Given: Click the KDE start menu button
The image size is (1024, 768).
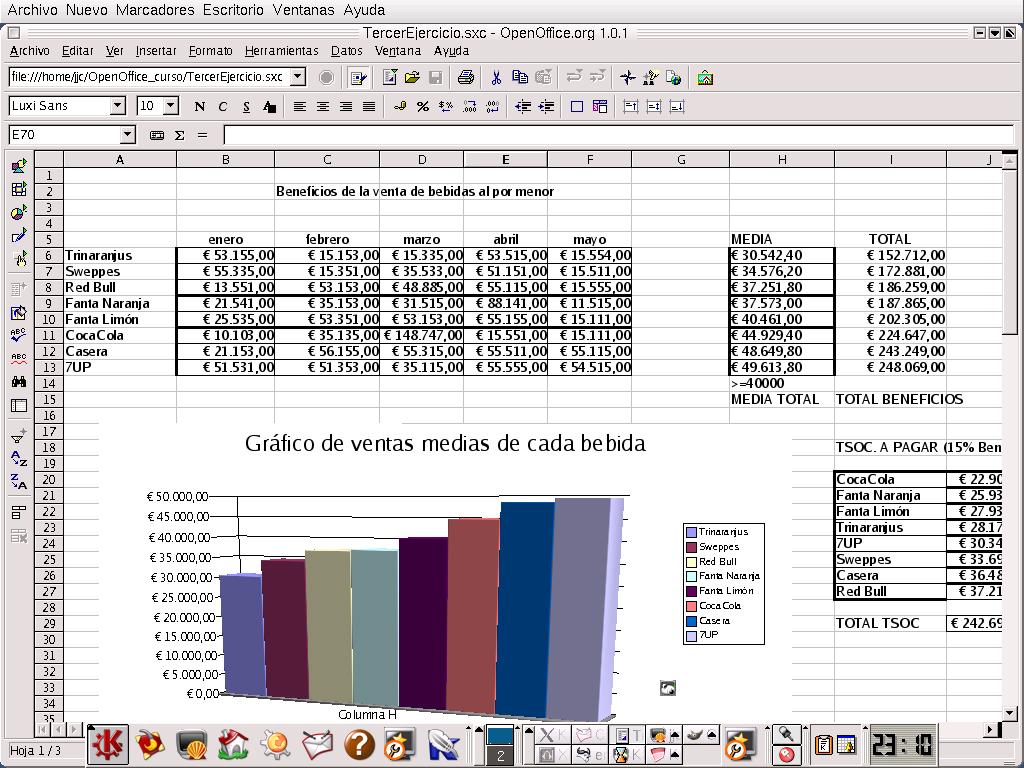Looking at the screenshot, I should click(x=107, y=744).
